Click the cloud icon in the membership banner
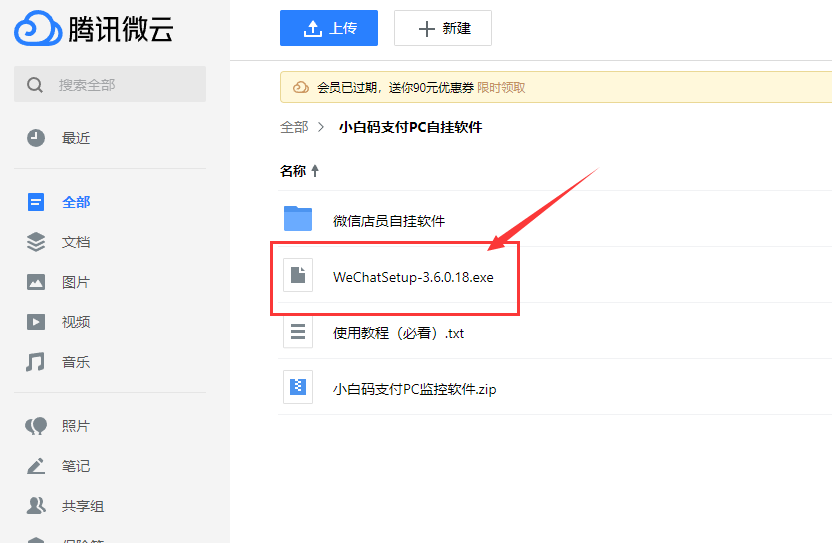Image resolution: width=832 pixels, height=543 pixels. pyautogui.click(x=301, y=87)
